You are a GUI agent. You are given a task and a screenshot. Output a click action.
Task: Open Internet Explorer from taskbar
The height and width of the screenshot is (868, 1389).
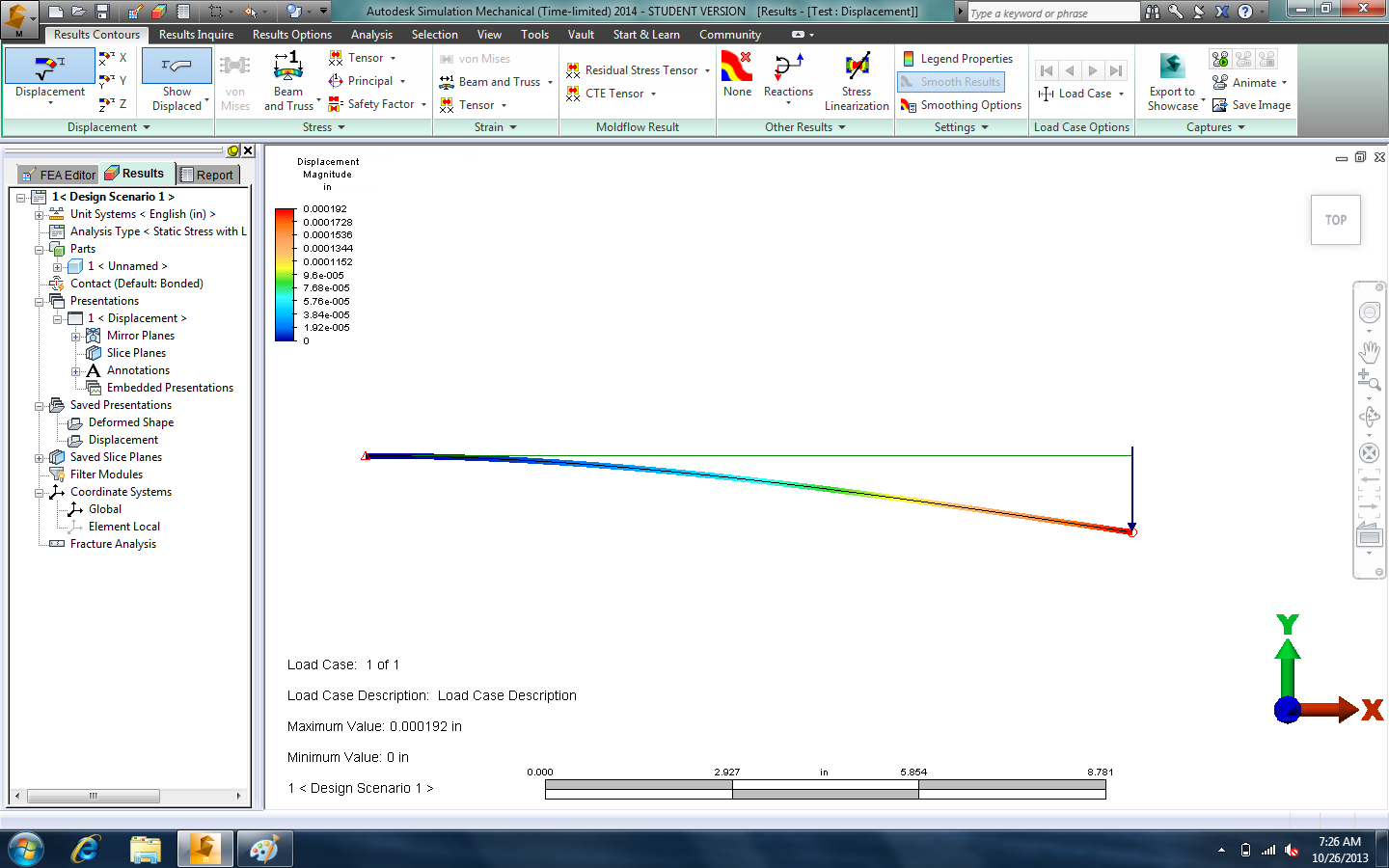click(x=86, y=850)
